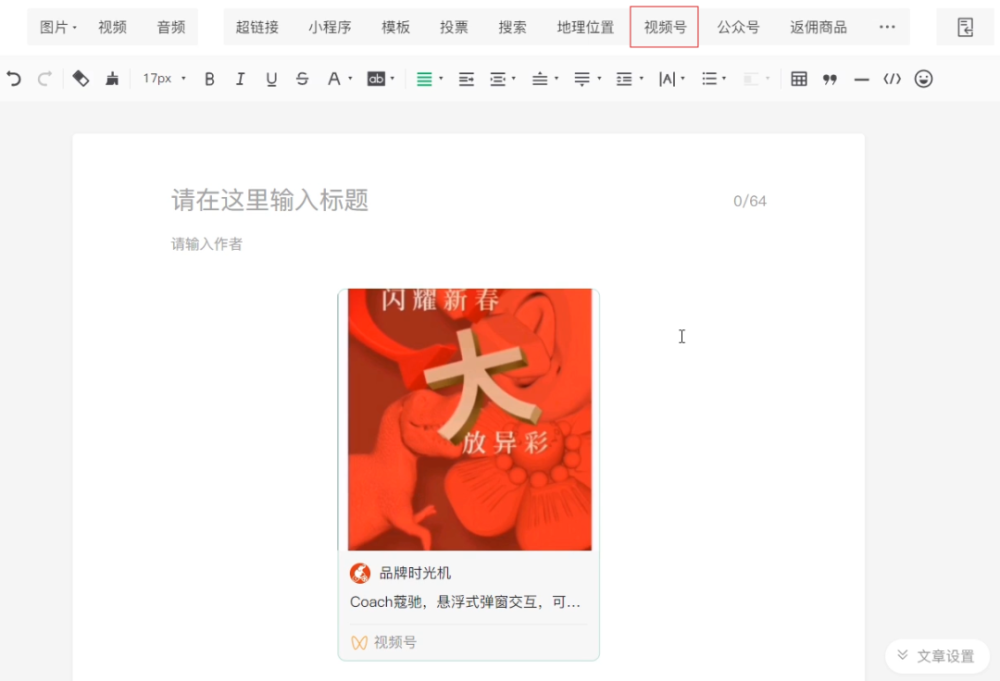Expand the ab text highlight color dropdown
Screen dimensions: 1000x681
[392, 79]
